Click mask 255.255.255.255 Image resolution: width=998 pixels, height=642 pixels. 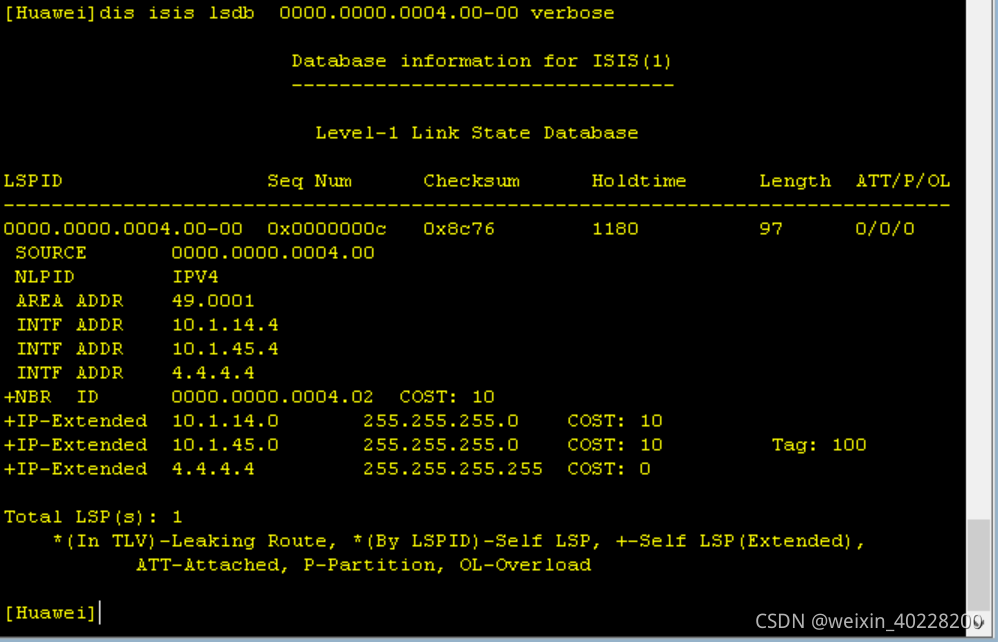click(x=453, y=470)
